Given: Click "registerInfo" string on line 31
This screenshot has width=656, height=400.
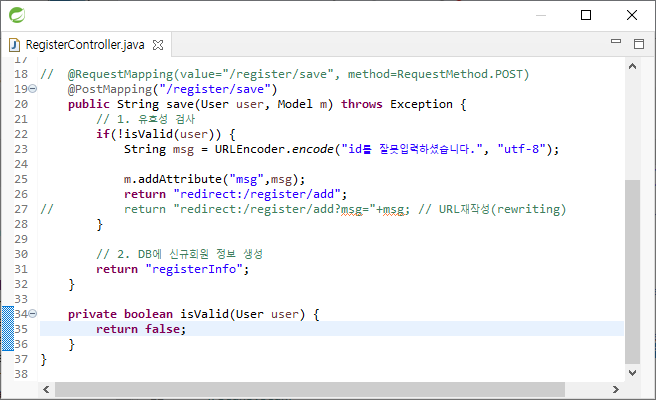Looking at the screenshot, I should pyautogui.click(x=194, y=269).
